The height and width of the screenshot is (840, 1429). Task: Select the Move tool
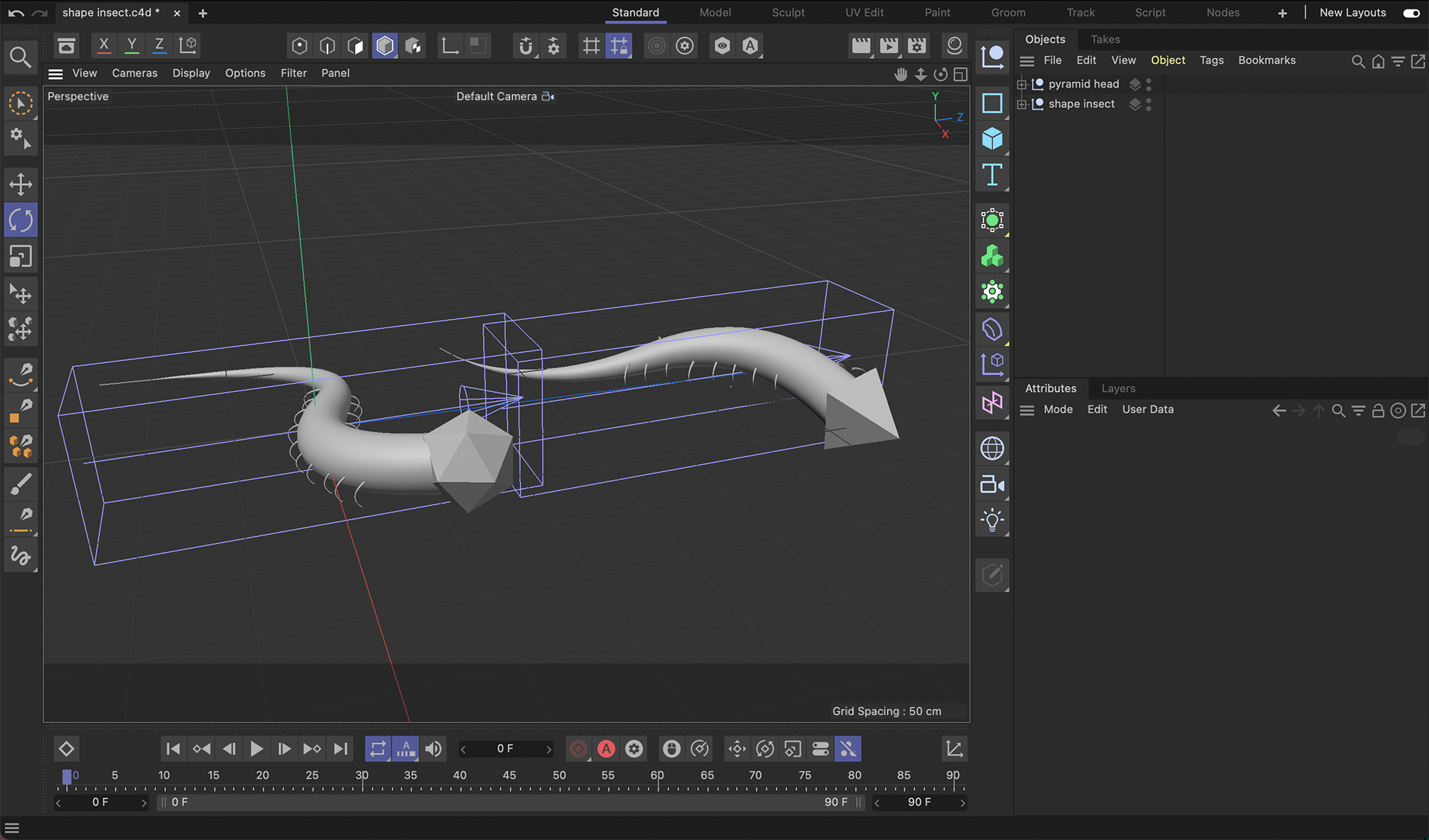pos(20,185)
